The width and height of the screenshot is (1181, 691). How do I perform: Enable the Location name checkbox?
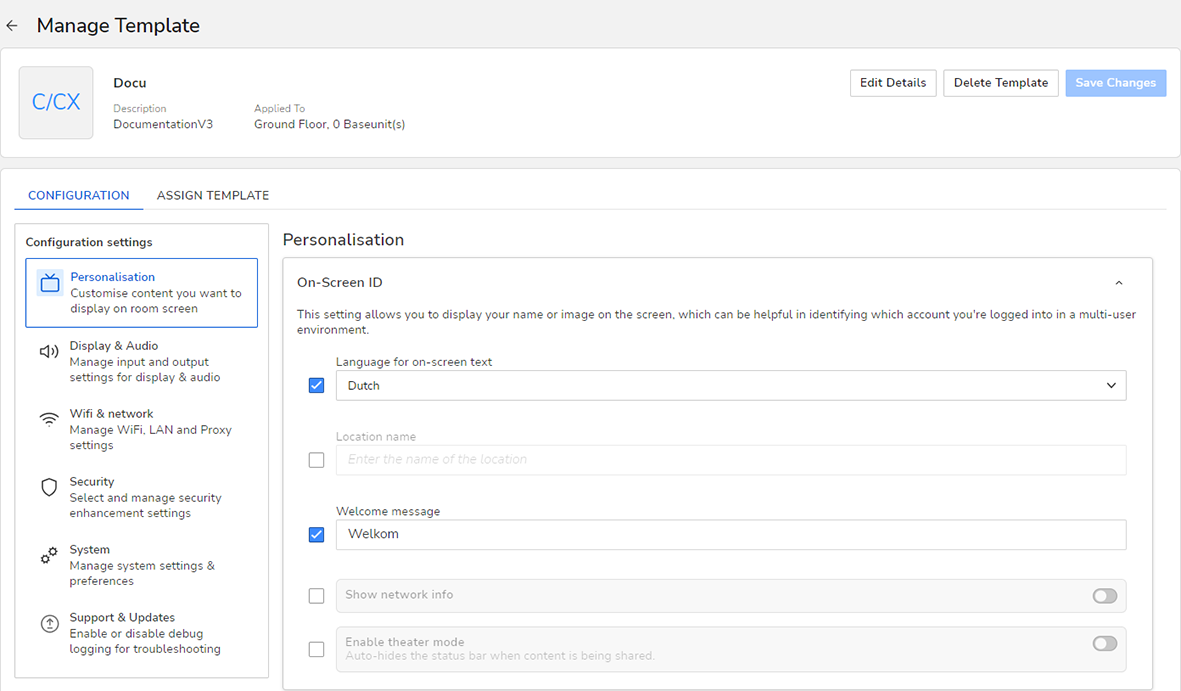coord(316,460)
